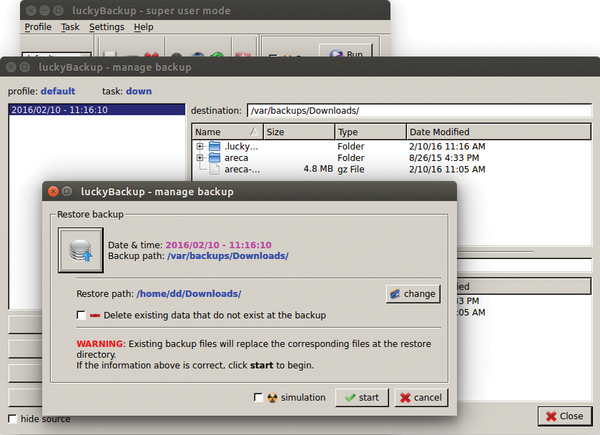Select the .lucky... folder icon

[x=215, y=146]
